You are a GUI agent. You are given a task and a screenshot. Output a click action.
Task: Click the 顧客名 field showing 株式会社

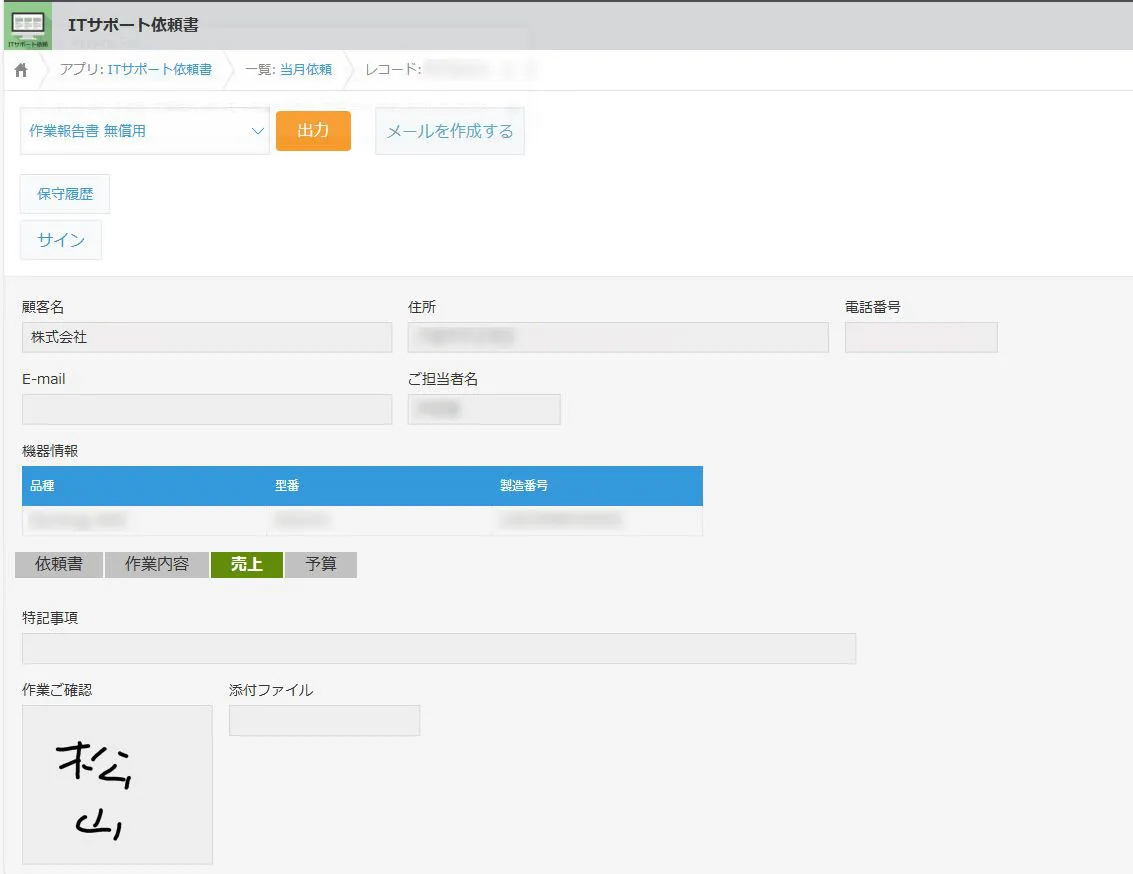(x=207, y=338)
